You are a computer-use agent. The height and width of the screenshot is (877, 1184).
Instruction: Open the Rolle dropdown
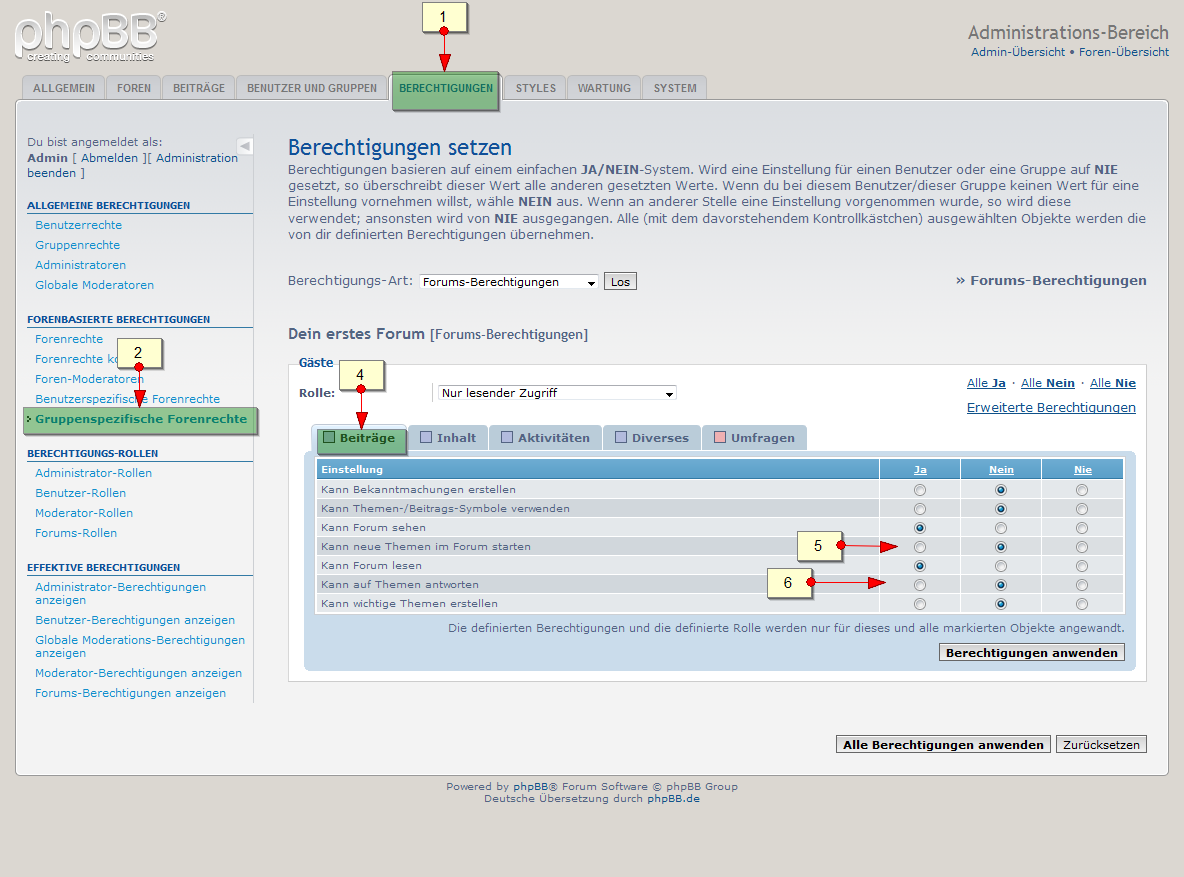click(557, 393)
